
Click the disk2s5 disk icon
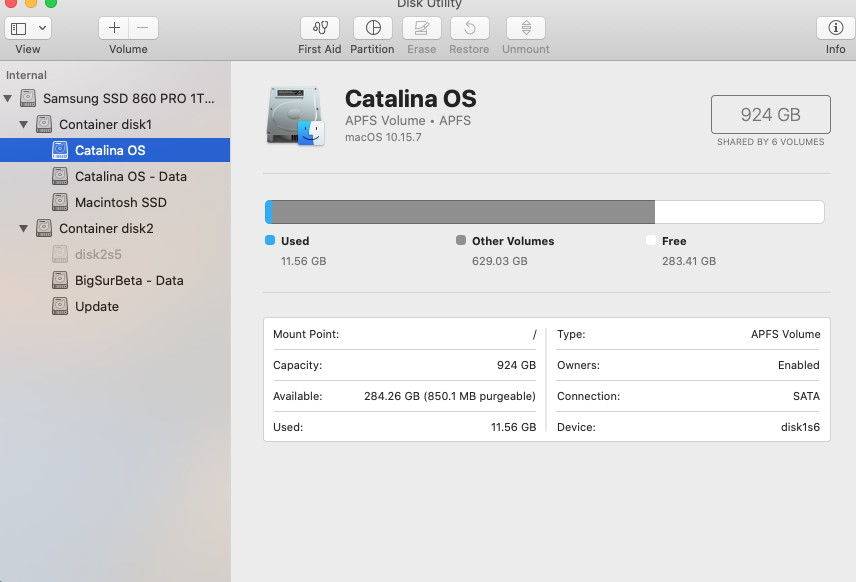(60, 254)
